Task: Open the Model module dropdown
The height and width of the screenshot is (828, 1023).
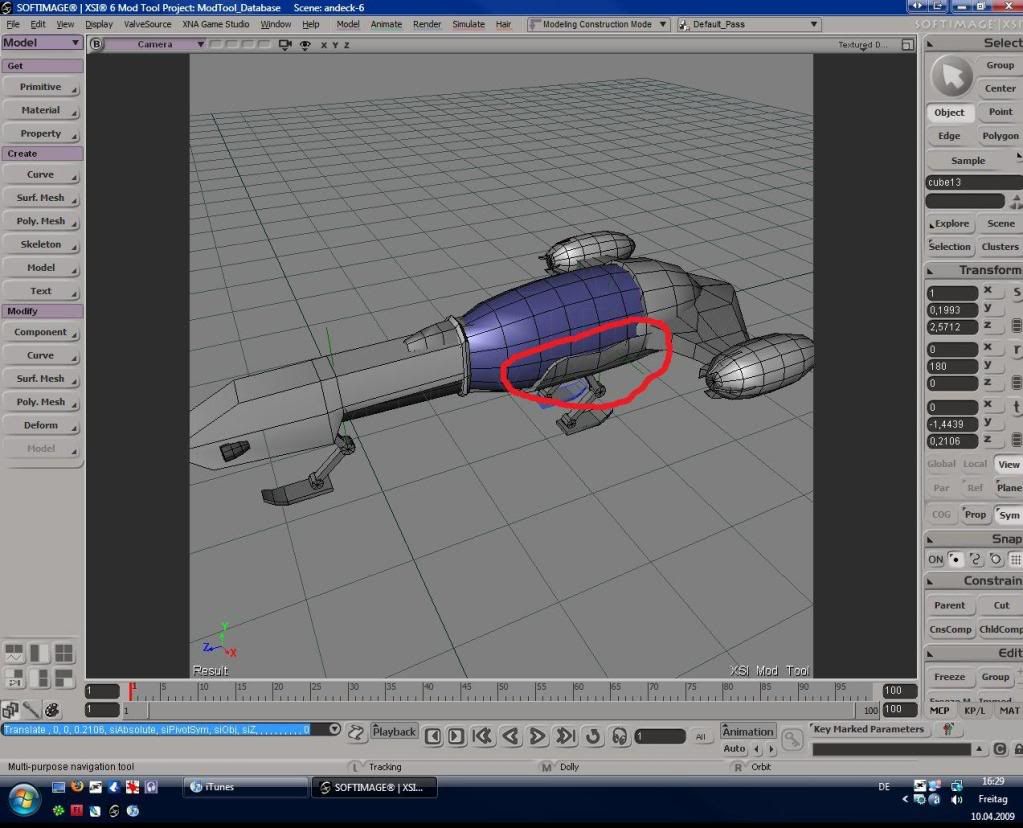Action: (x=42, y=42)
